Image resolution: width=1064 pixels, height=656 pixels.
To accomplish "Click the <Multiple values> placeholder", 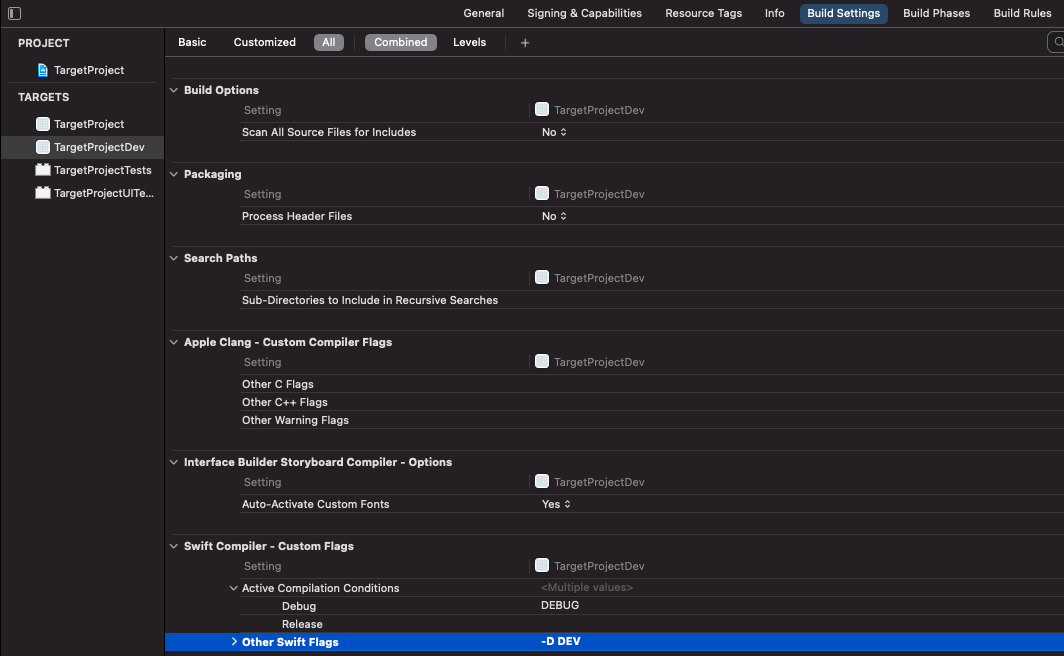I will (x=587, y=587).
